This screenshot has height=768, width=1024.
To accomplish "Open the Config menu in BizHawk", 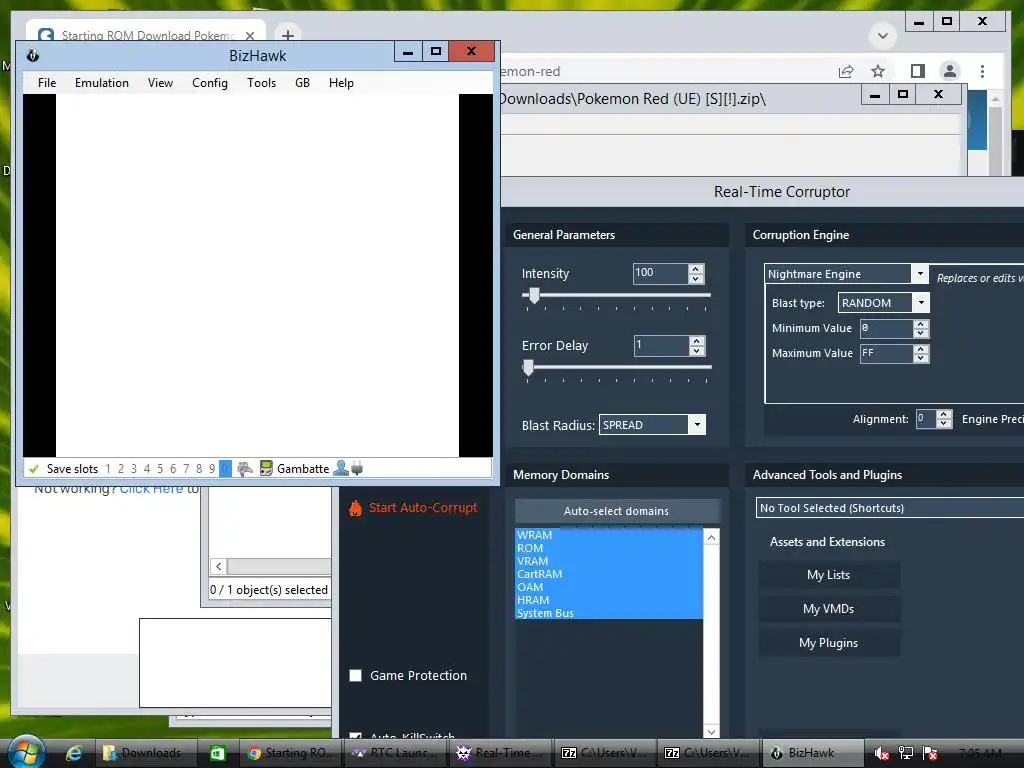I will pos(210,83).
